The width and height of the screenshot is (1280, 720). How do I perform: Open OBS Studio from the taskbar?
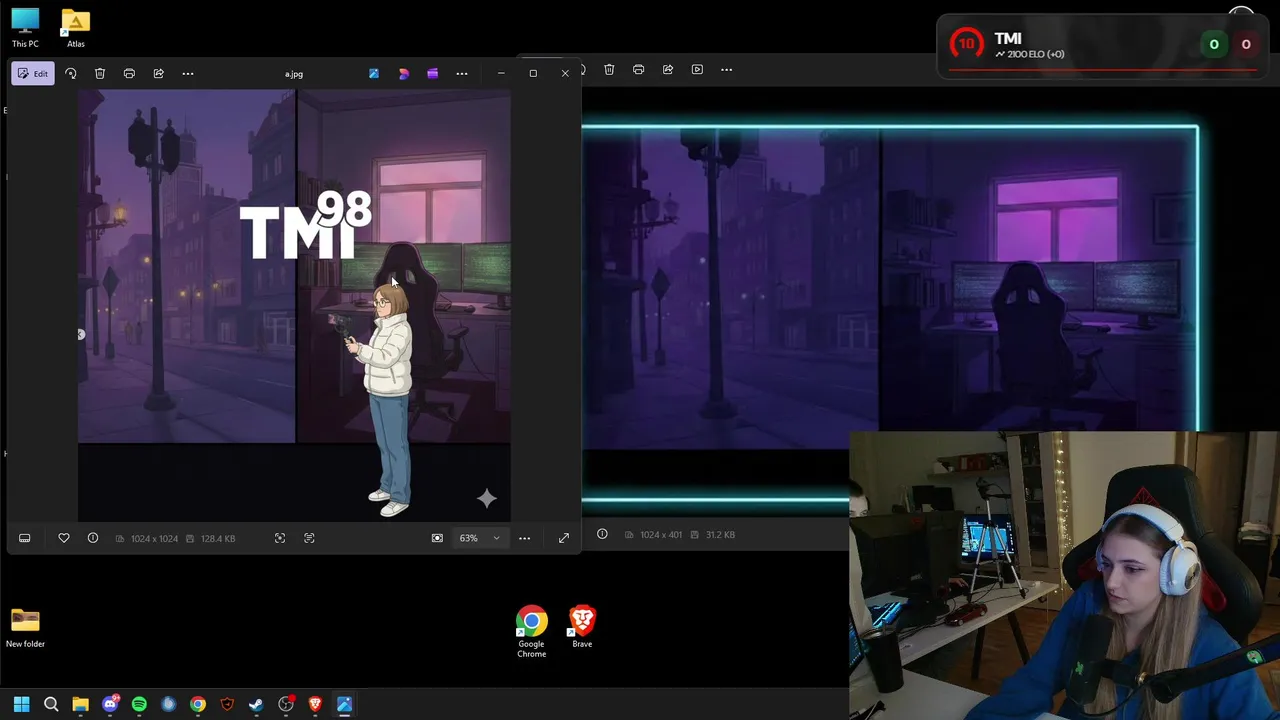(286, 704)
